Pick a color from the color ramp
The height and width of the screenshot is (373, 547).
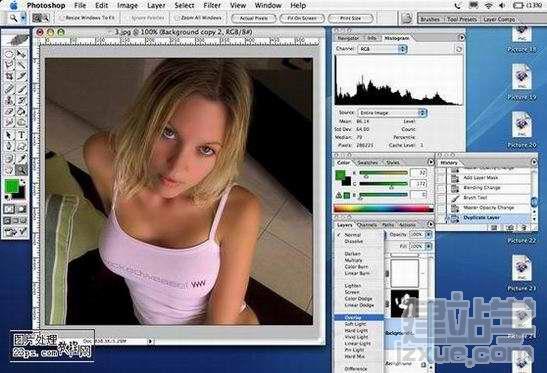click(384, 209)
